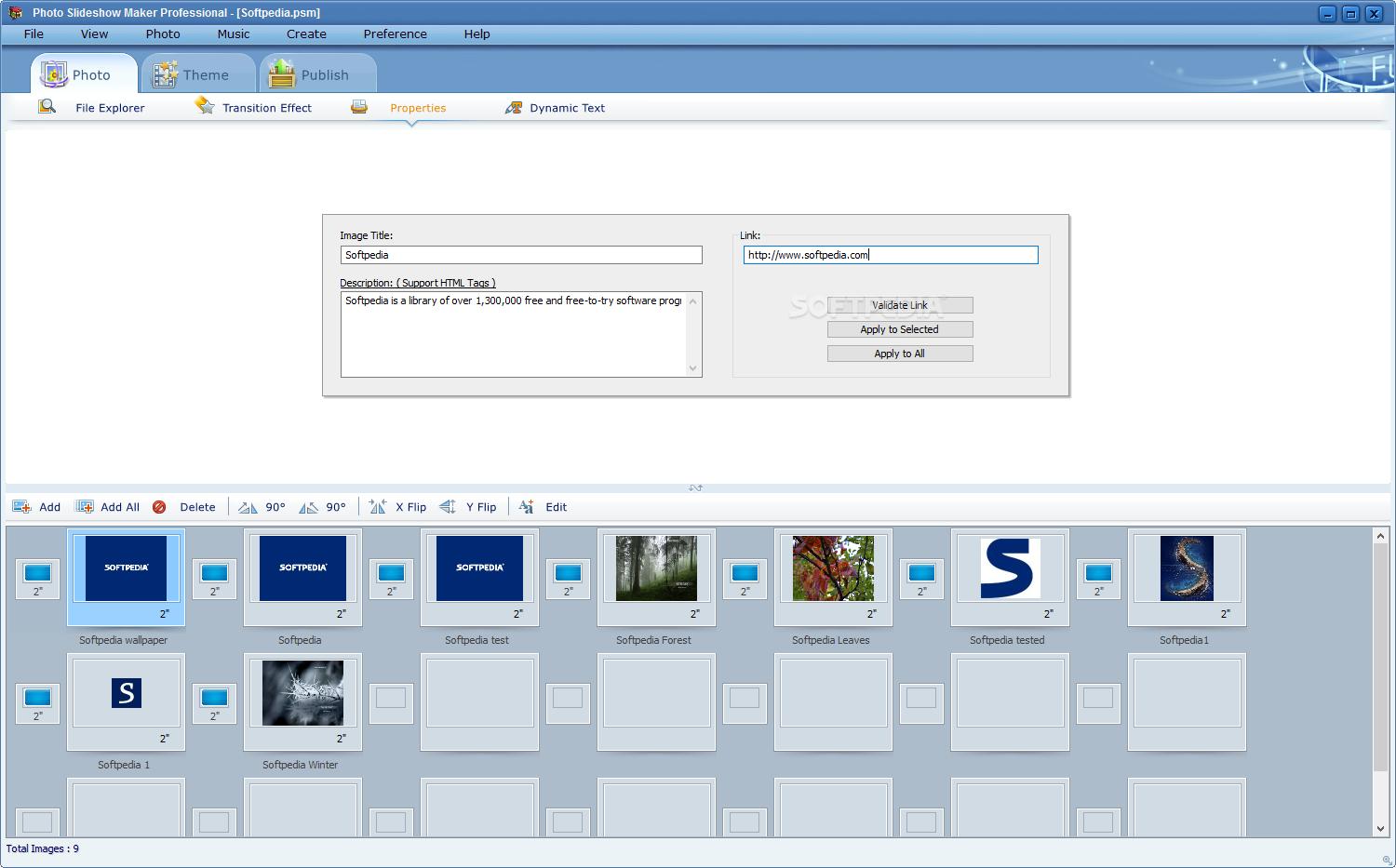Image resolution: width=1396 pixels, height=868 pixels.
Task: Open the Create menu
Action: (x=307, y=34)
